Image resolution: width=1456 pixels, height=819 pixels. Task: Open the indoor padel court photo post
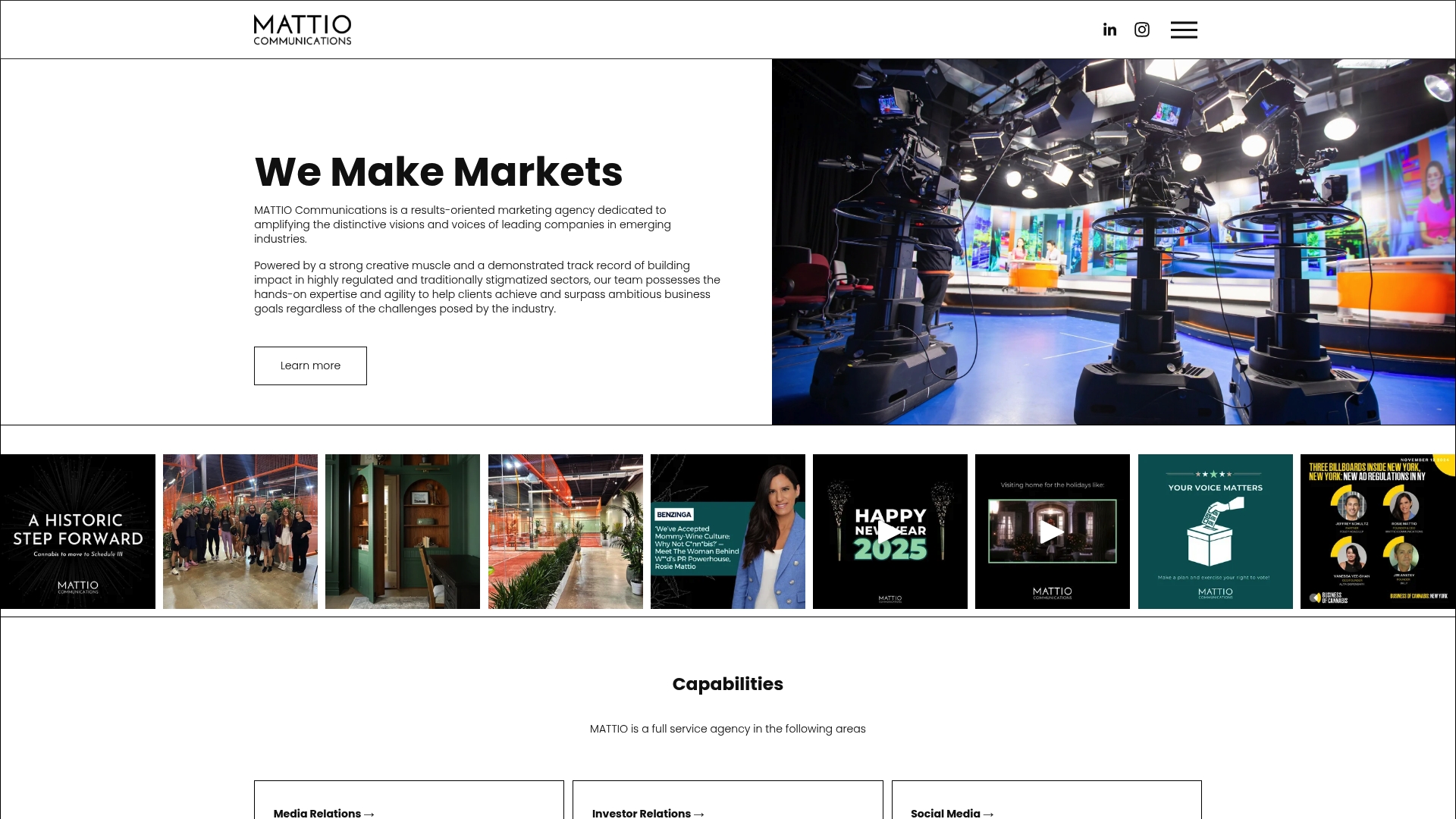pos(565,531)
